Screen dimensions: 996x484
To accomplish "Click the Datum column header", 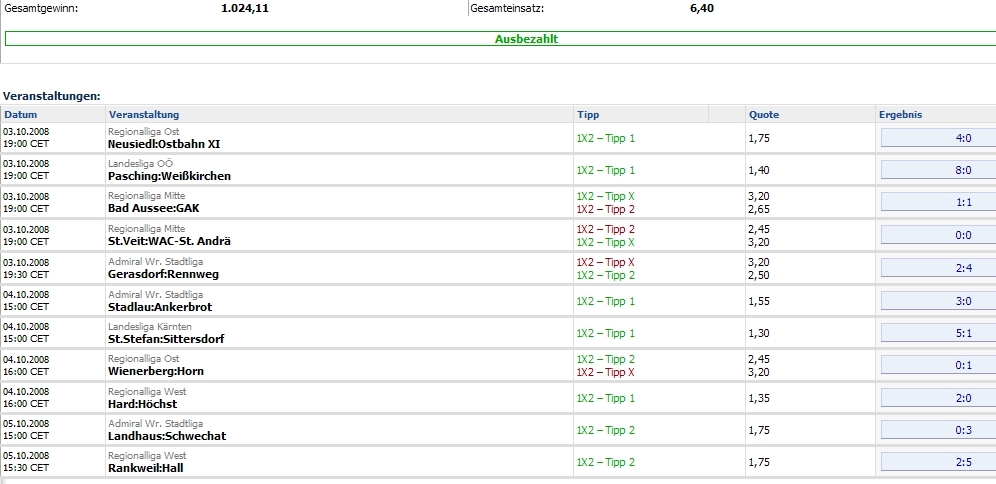I will [53, 114].
